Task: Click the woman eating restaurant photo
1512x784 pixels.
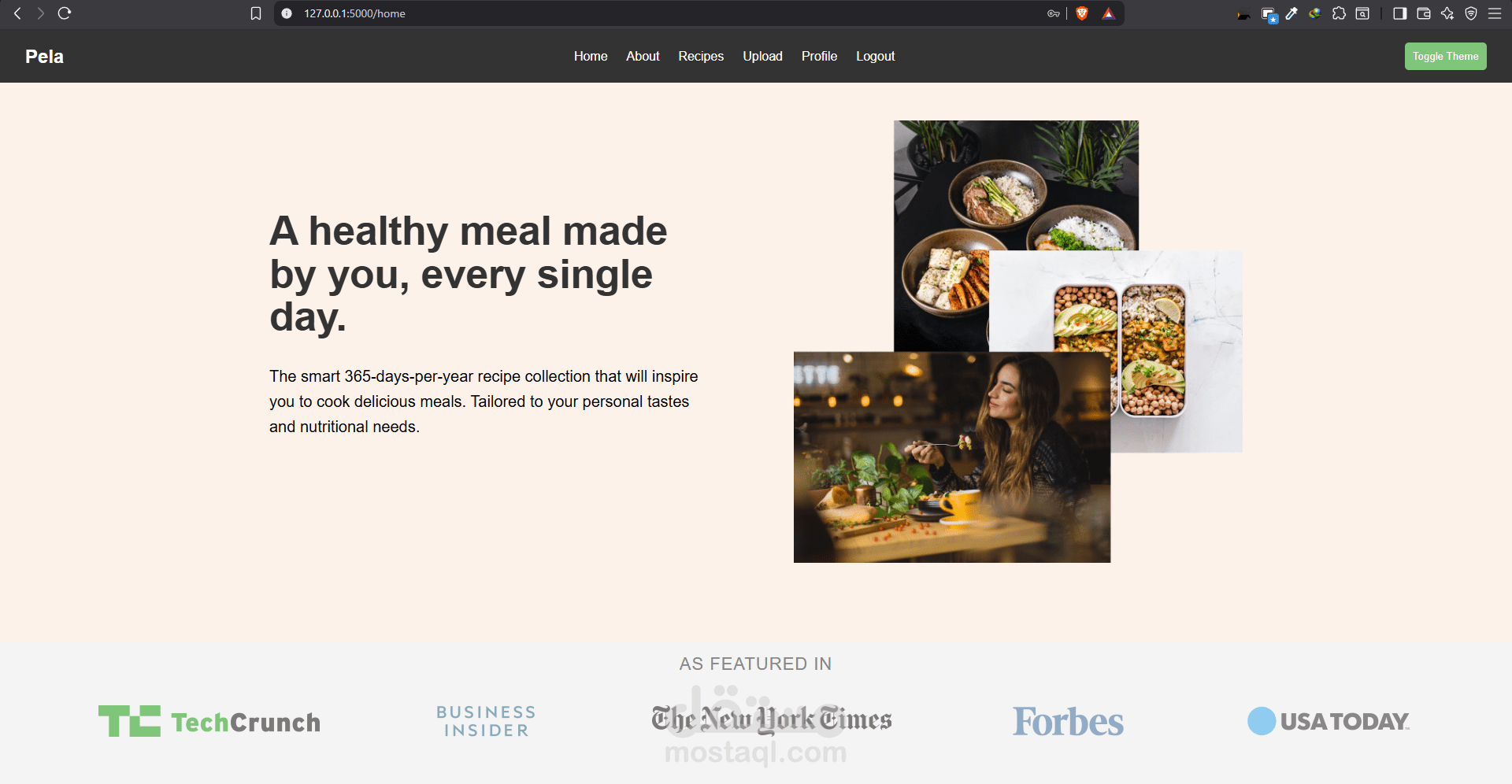Action: point(952,457)
